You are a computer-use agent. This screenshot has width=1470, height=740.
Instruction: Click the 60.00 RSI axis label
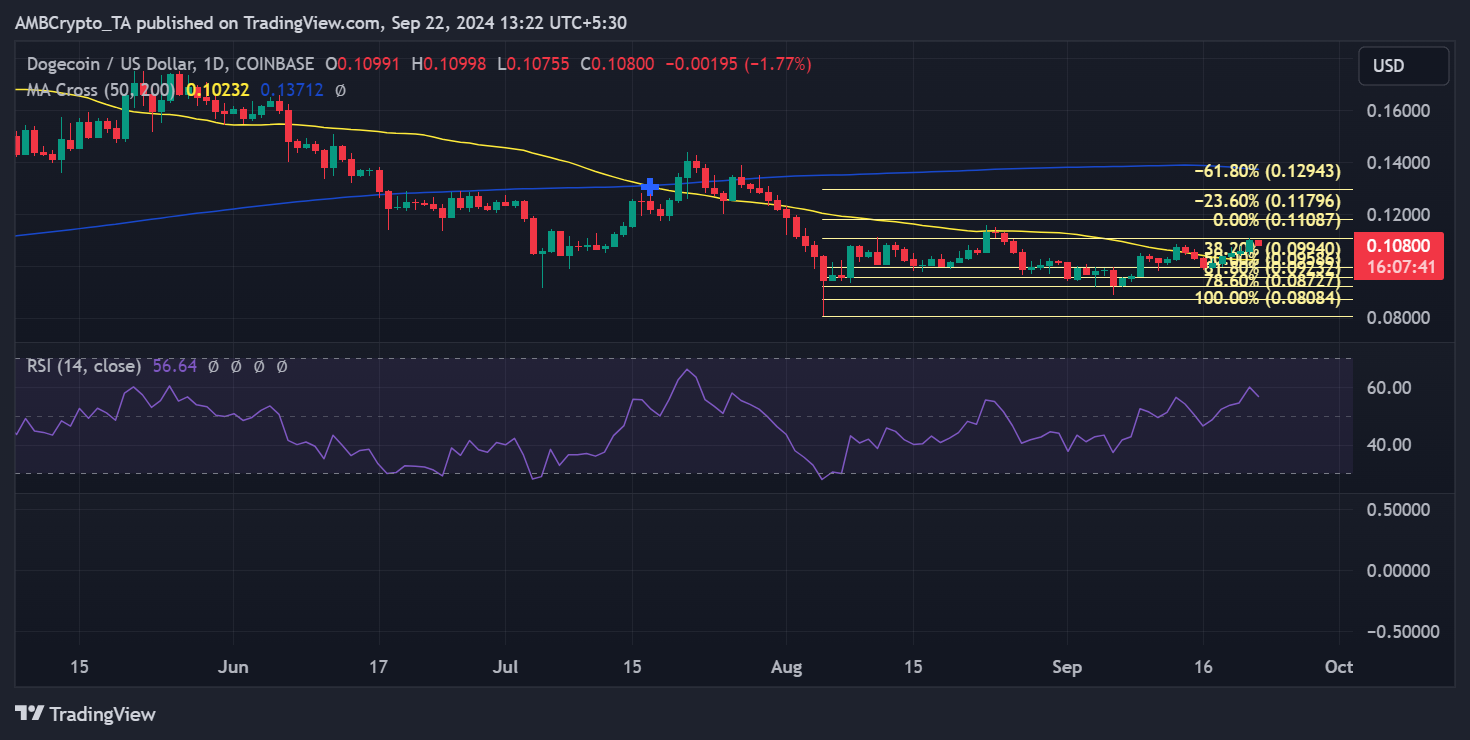click(x=1389, y=388)
